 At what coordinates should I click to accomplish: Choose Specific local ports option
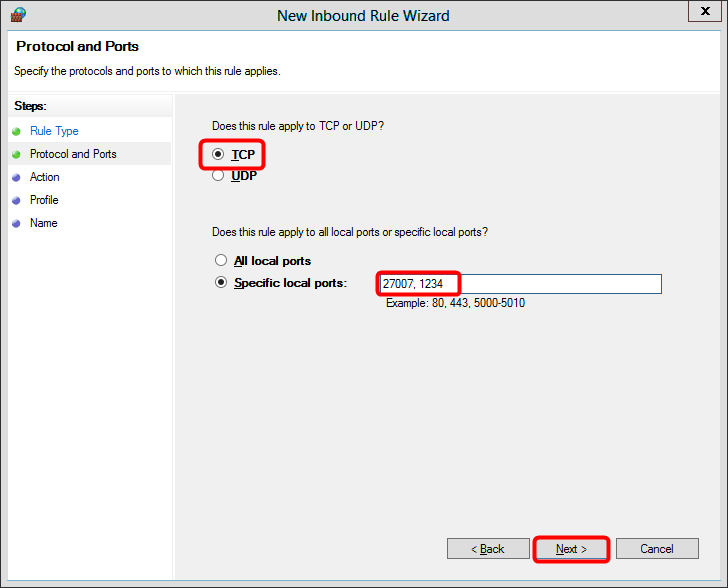click(x=221, y=282)
